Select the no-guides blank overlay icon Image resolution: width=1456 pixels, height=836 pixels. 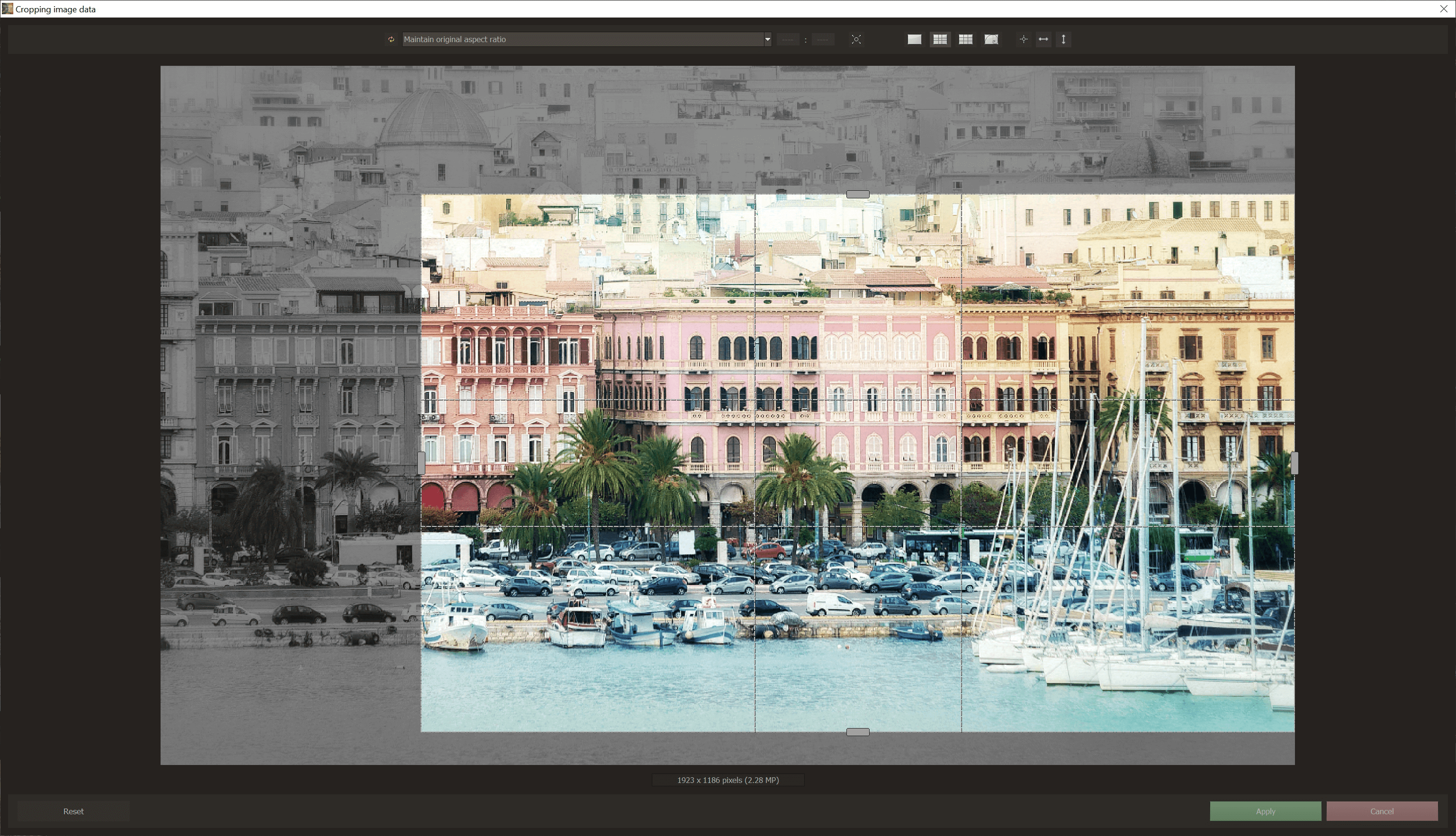pyautogui.click(x=914, y=40)
